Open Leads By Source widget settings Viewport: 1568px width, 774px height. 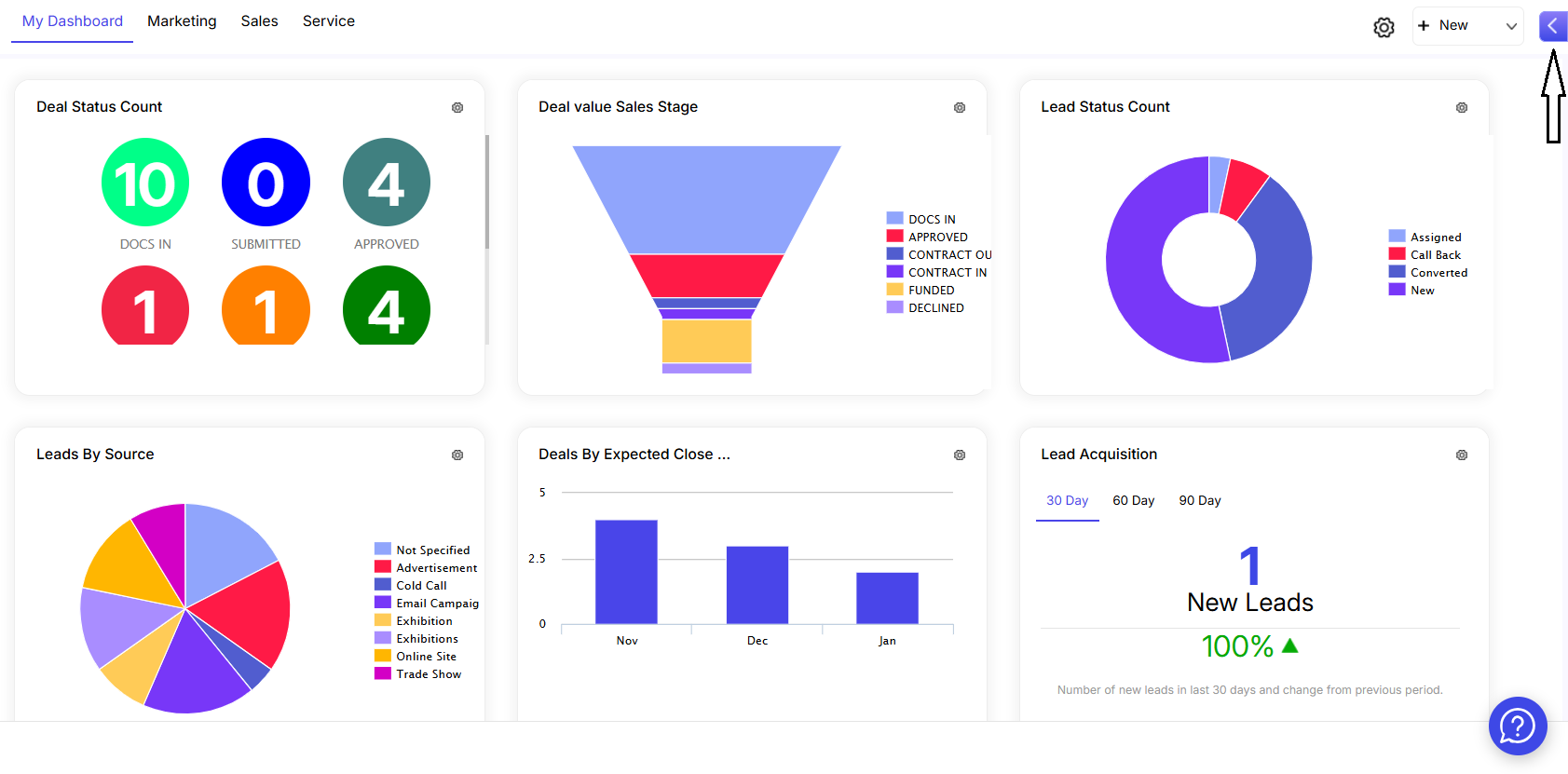tap(457, 455)
